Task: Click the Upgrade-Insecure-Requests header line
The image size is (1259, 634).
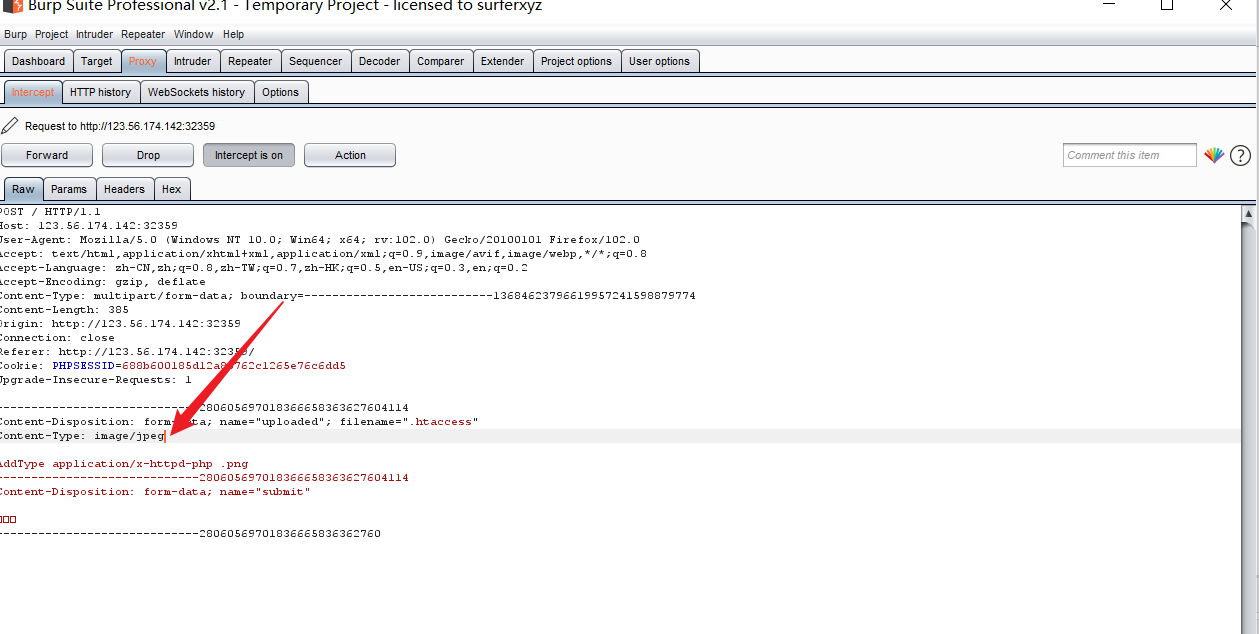Action: pyautogui.click(x=96, y=380)
